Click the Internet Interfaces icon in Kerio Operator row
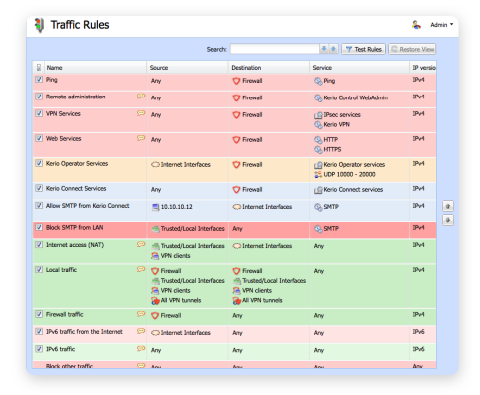480x395 pixels. [155, 165]
